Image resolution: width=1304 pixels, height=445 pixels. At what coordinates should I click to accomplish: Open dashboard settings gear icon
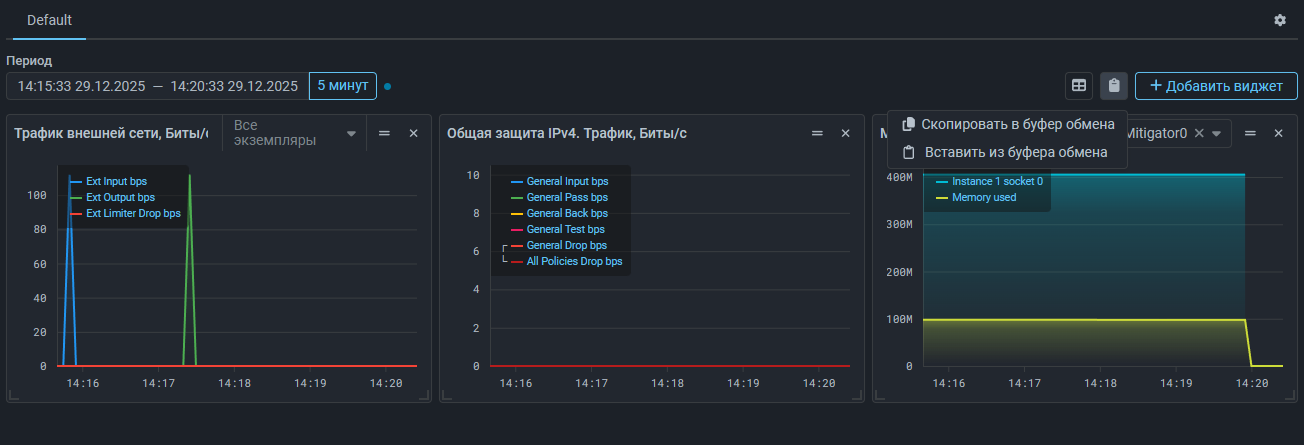pyautogui.click(x=1280, y=20)
